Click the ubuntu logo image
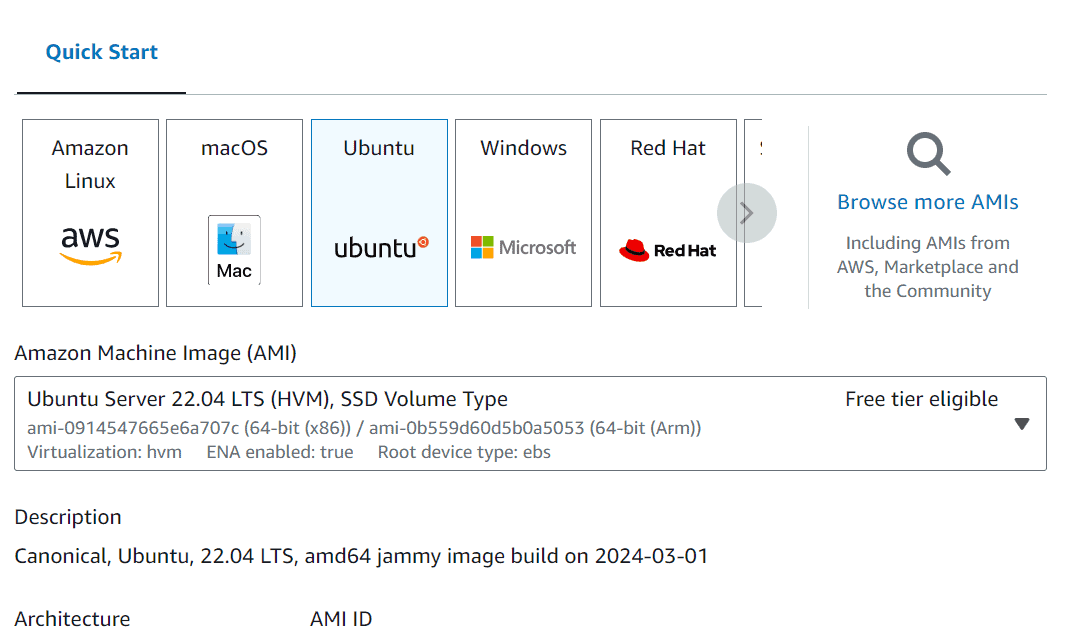Screen dimensions: 1070x629 [x=380, y=247]
